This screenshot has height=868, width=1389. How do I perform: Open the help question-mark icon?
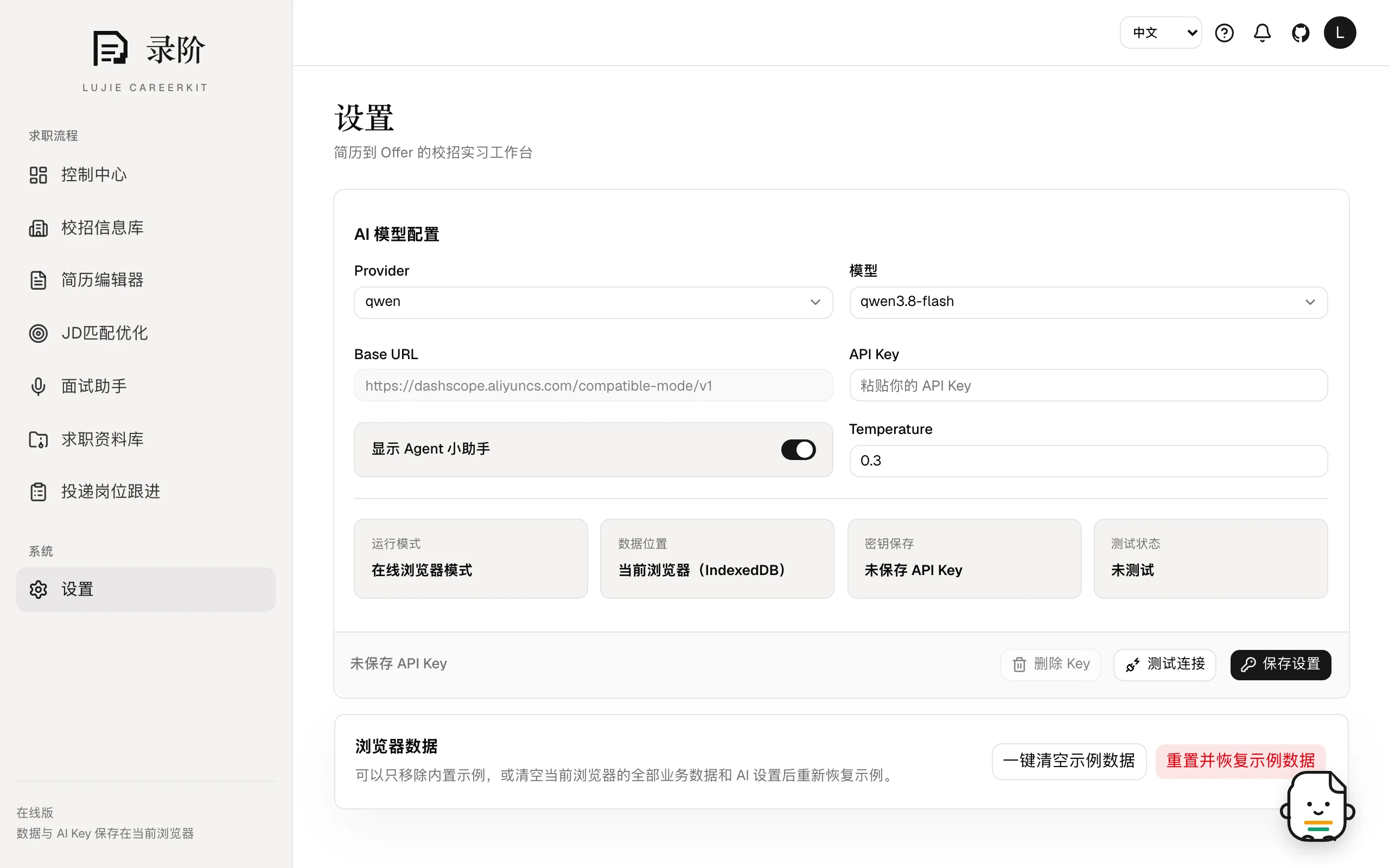pos(1224,33)
